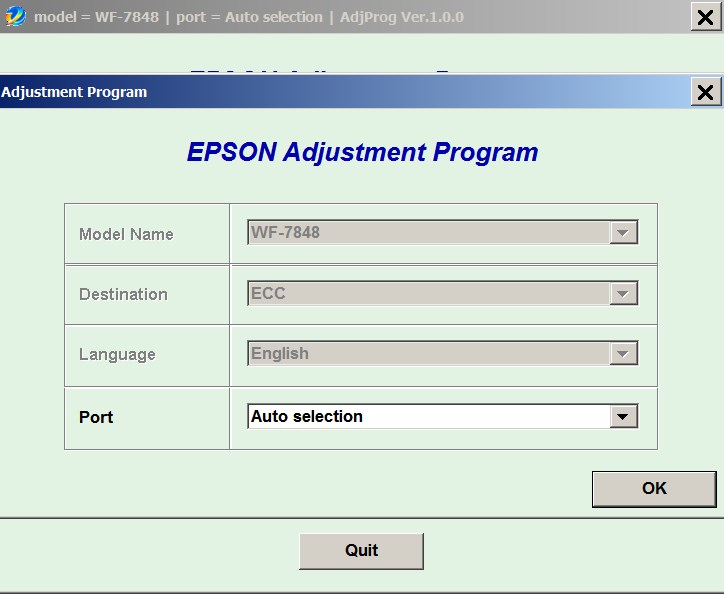The image size is (724, 594).
Task: Close the main AdjProg window
Action: coord(705,17)
